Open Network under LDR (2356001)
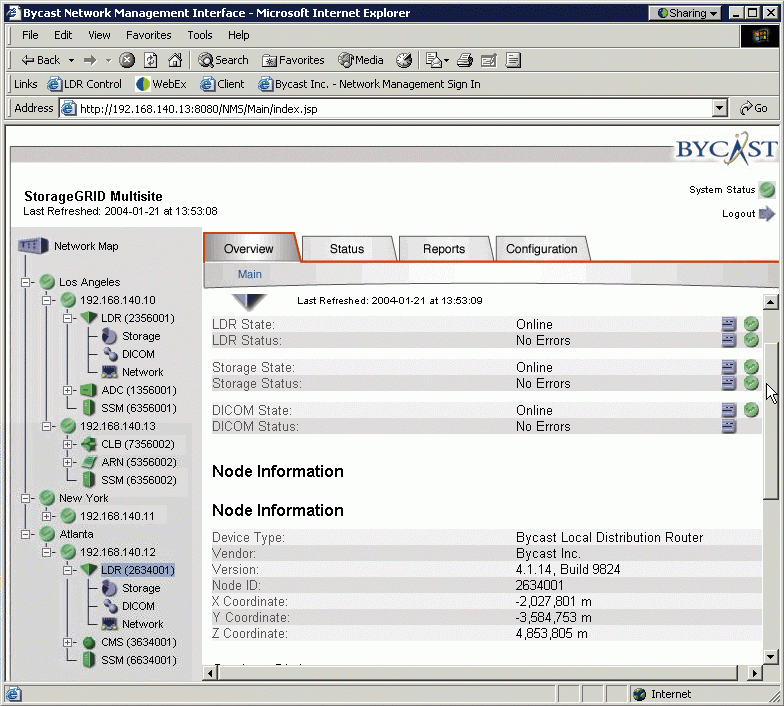 click(142, 372)
